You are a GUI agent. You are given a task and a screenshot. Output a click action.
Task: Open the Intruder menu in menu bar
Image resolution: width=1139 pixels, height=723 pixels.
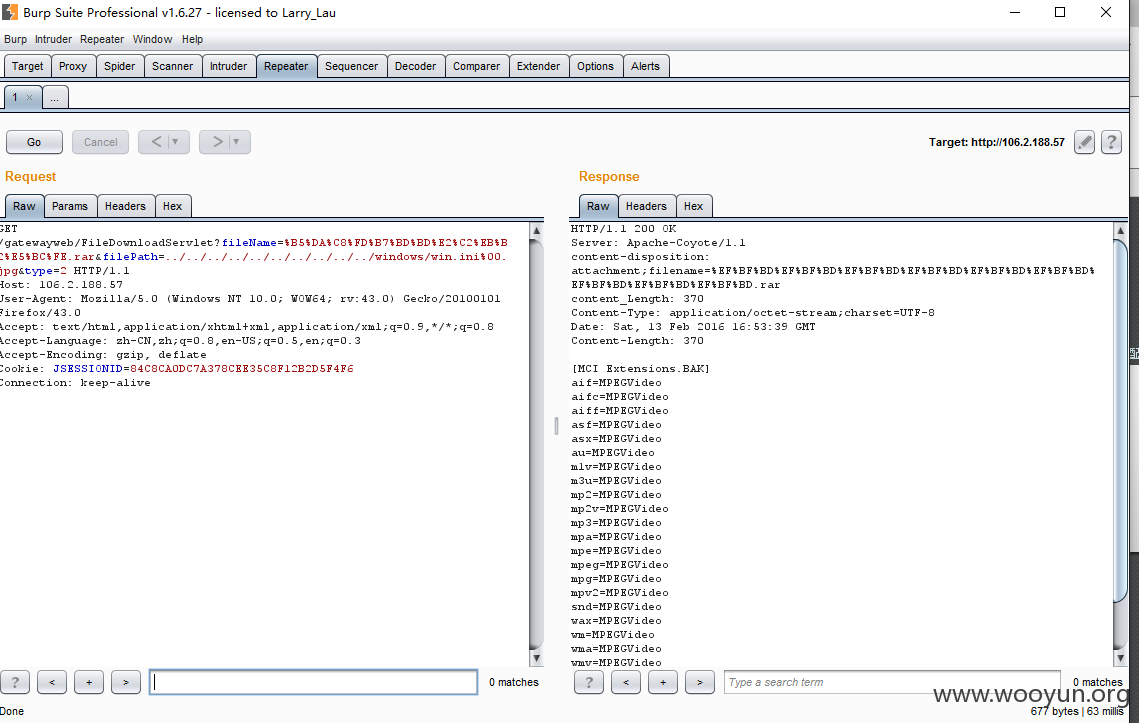click(53, 39)
